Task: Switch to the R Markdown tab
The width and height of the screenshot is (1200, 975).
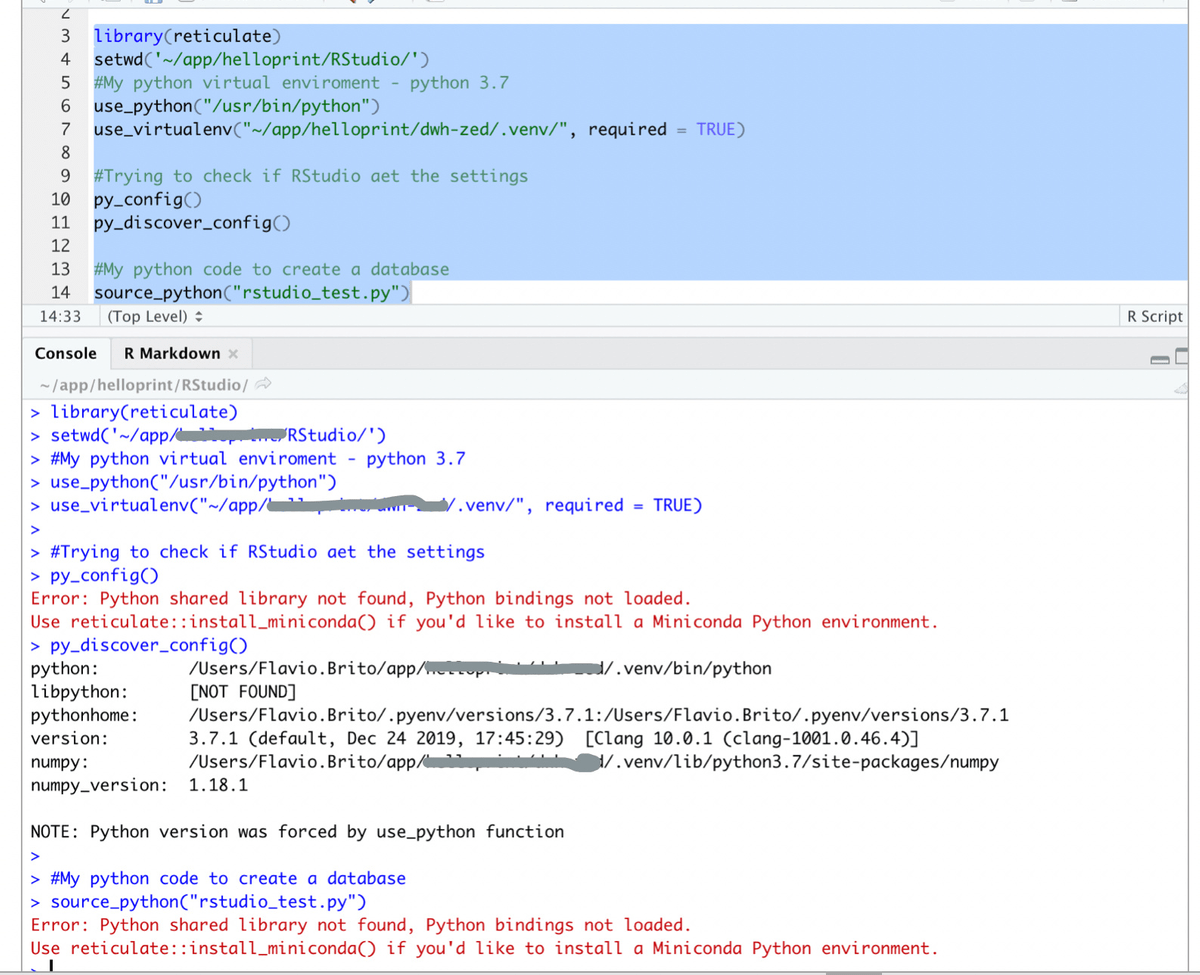Action: pos(171,353)
